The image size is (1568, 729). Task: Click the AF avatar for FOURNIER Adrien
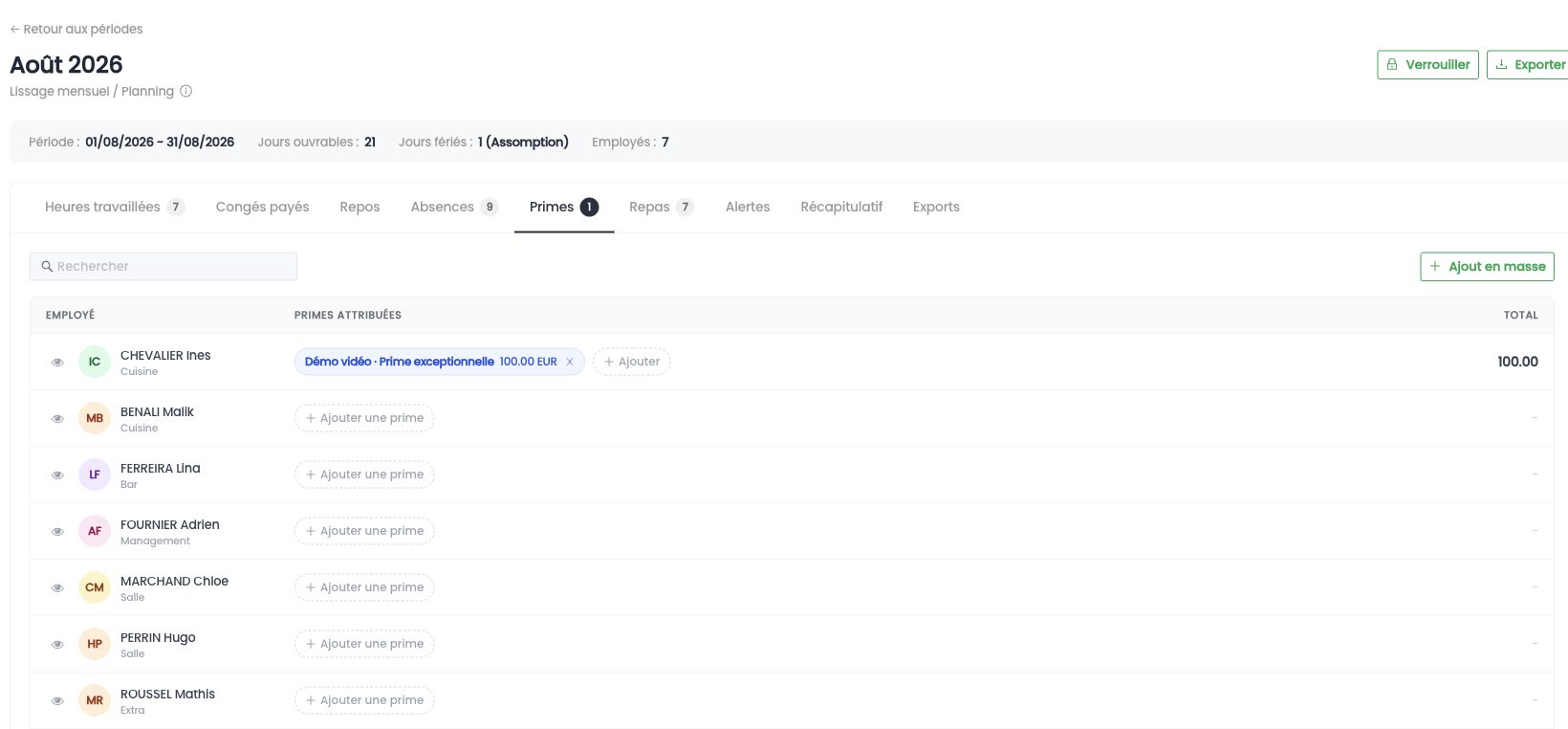click(95, 531)
